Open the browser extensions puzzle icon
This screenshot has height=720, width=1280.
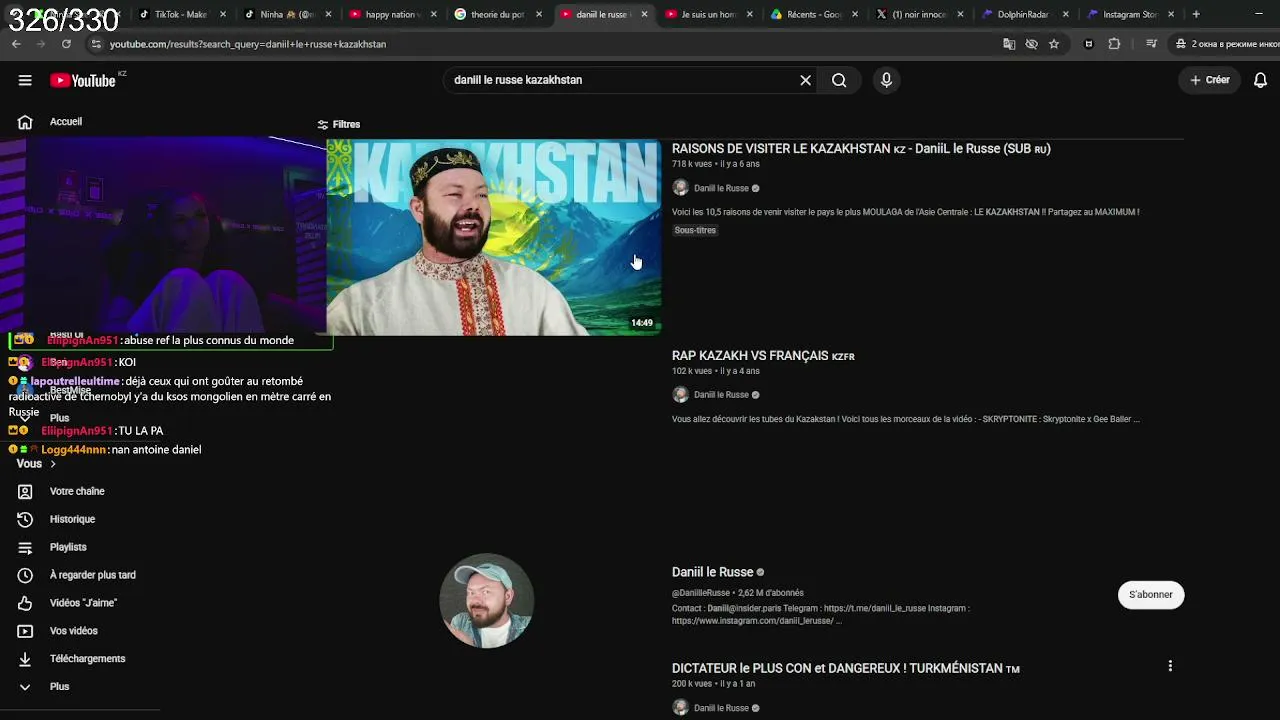[1114, 44]
